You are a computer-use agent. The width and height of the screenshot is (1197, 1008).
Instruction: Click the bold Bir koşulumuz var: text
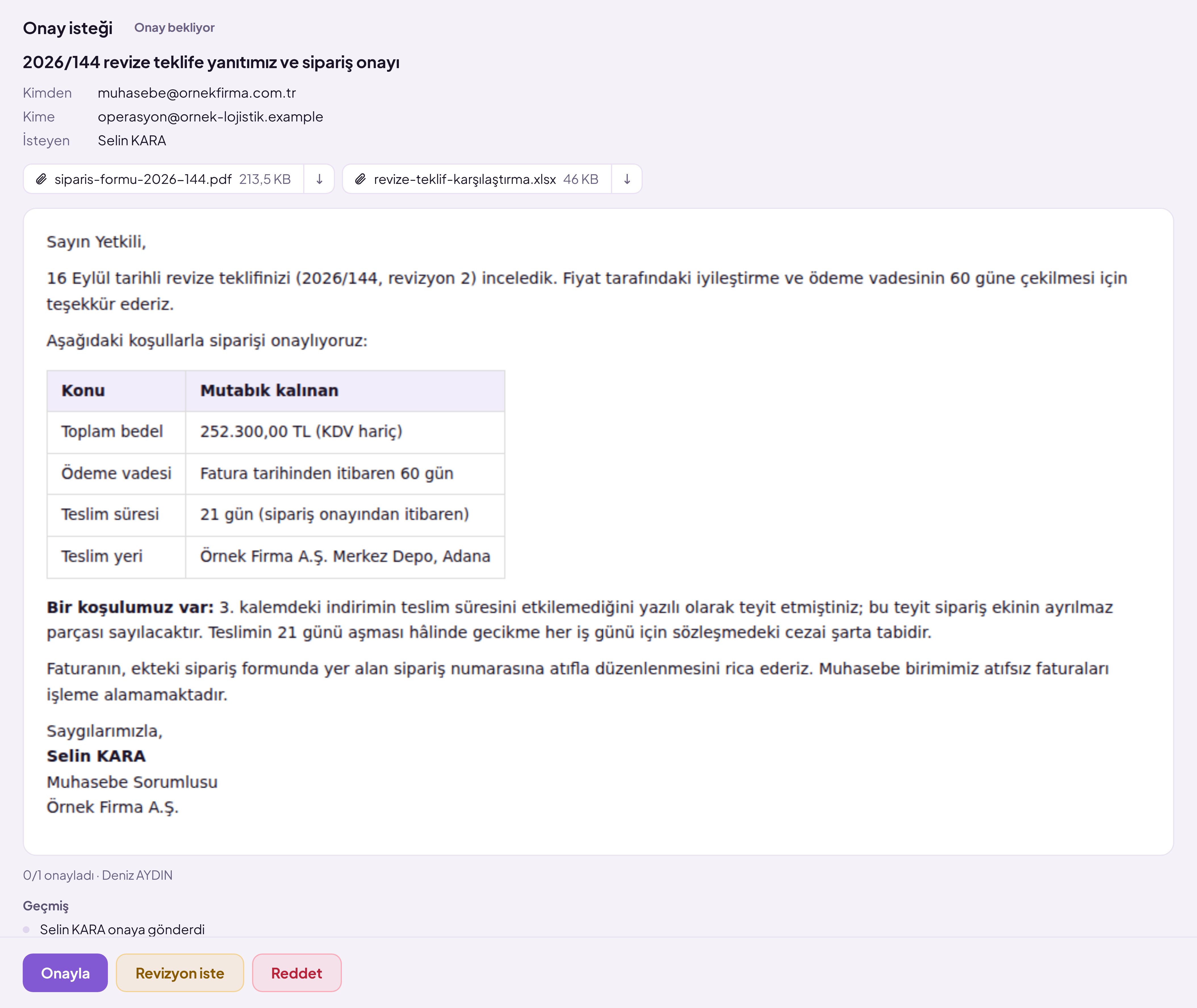tap(130, 607)
